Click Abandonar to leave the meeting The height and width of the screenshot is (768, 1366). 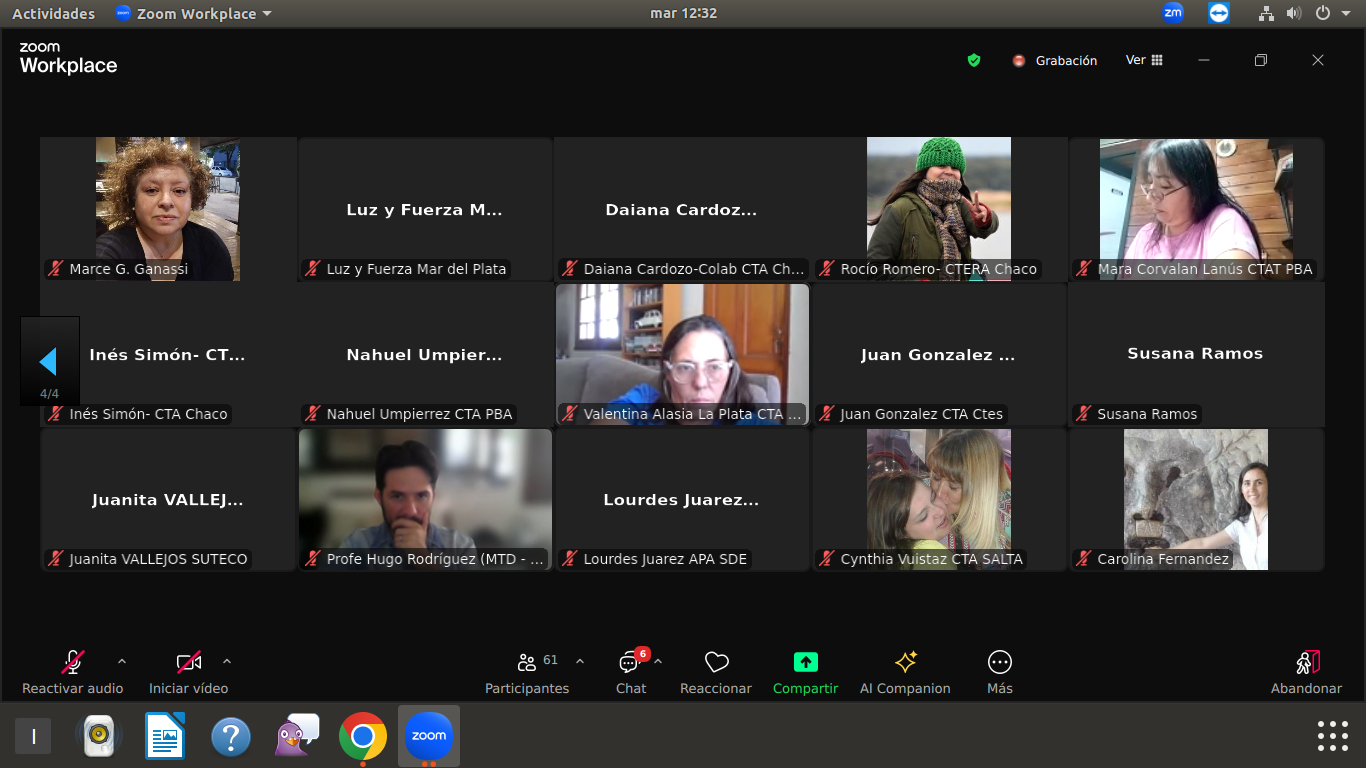(x=1306, y=672)
